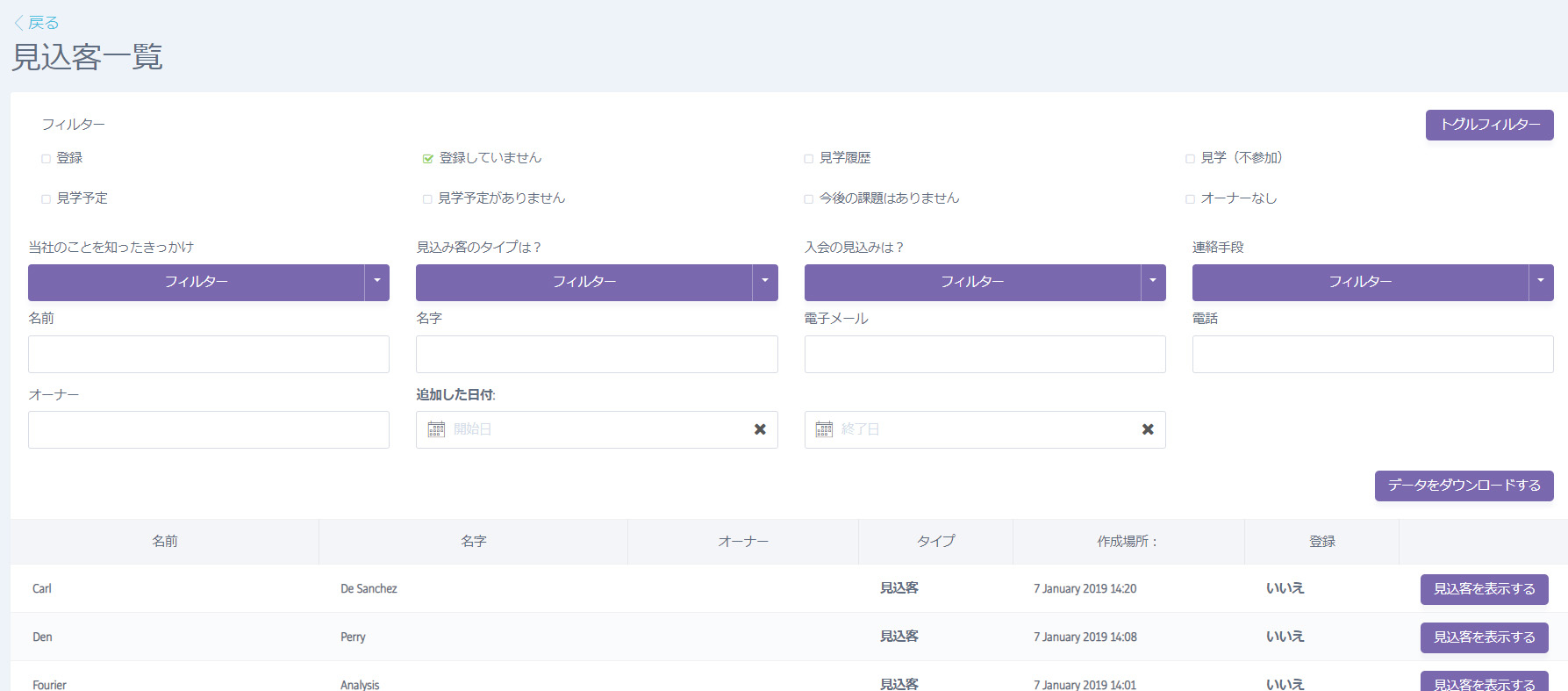Open 見込み客のタイプは？ filter button
This screenshot has height=691, width=1568.
[584, 282]
